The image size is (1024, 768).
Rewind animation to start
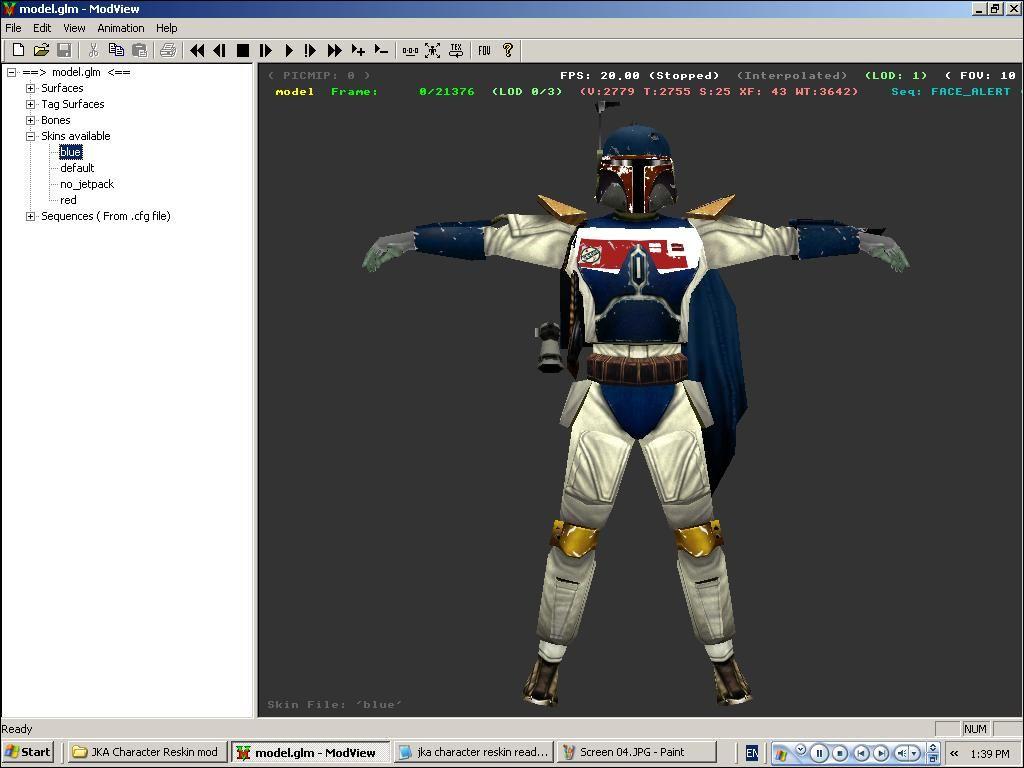pos(197,50)
